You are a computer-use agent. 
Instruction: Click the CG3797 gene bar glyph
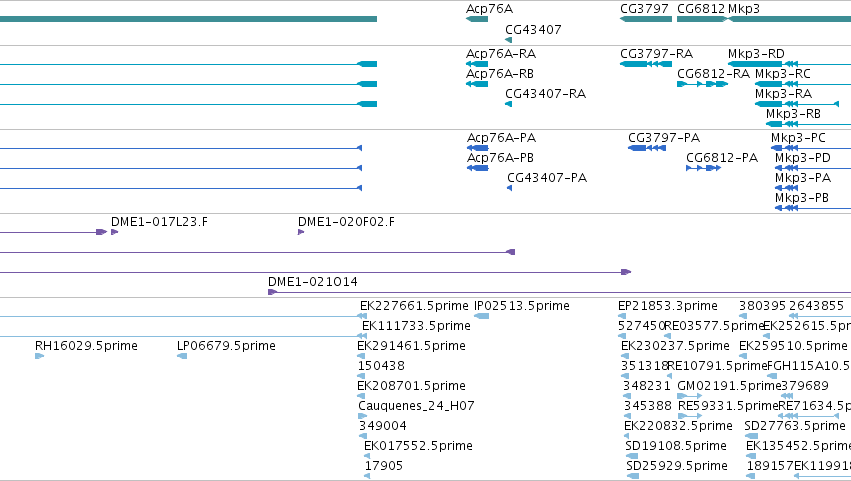(646, 20)
